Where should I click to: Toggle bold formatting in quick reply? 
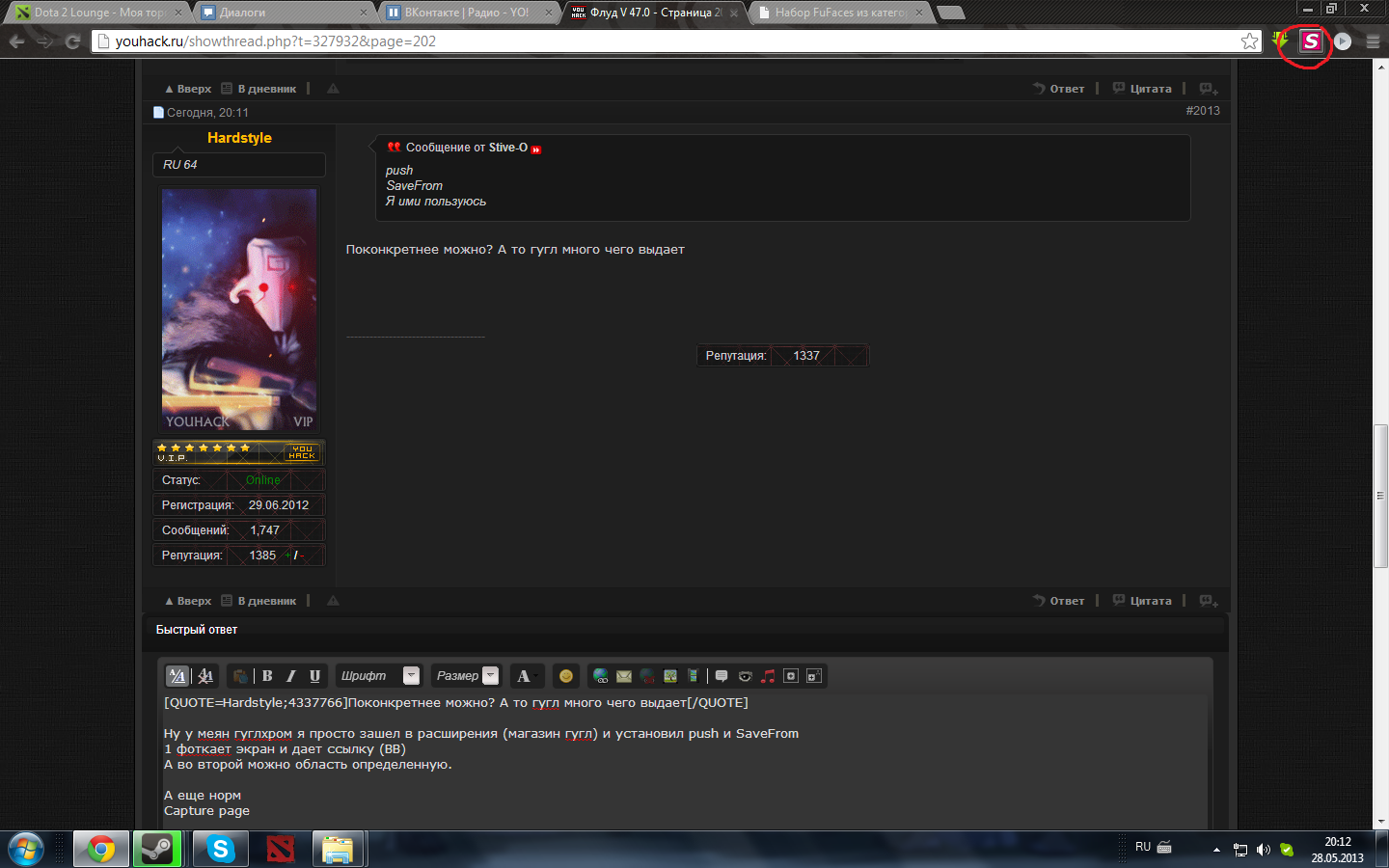click(x=267, y=676)
